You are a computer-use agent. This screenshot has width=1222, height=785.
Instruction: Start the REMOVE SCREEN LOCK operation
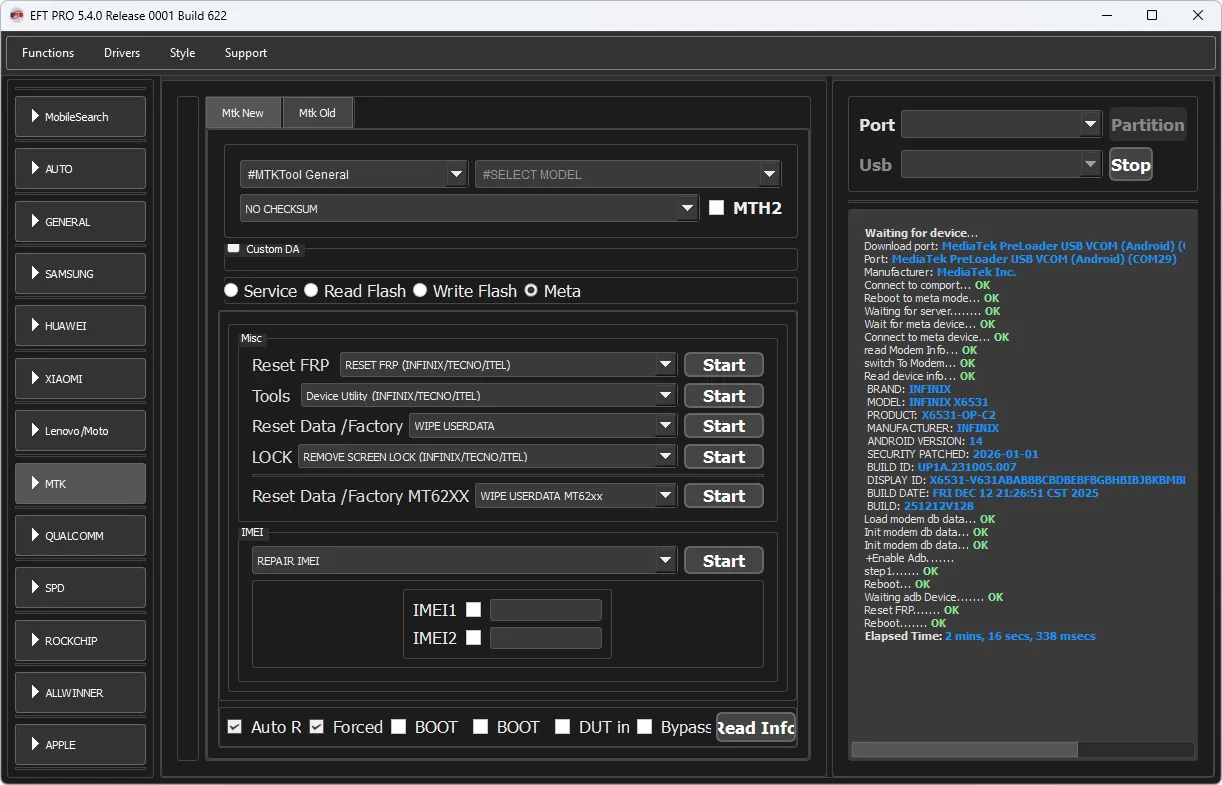[x=723, y=457]
